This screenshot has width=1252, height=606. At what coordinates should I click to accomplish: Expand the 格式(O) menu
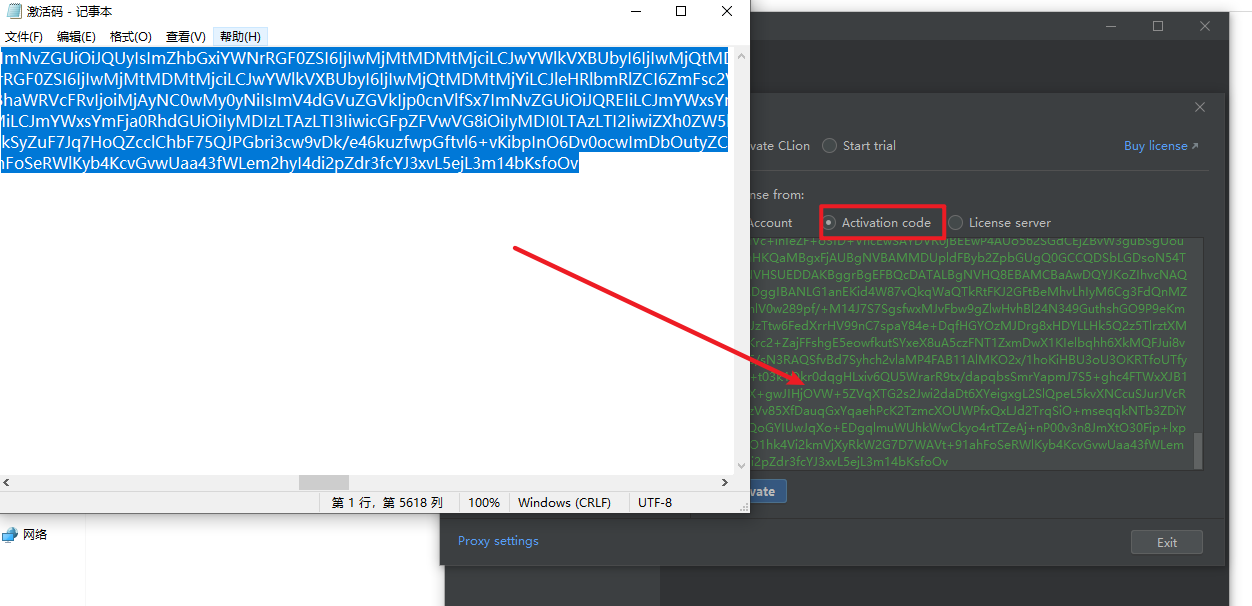click(x=130, y=37)
